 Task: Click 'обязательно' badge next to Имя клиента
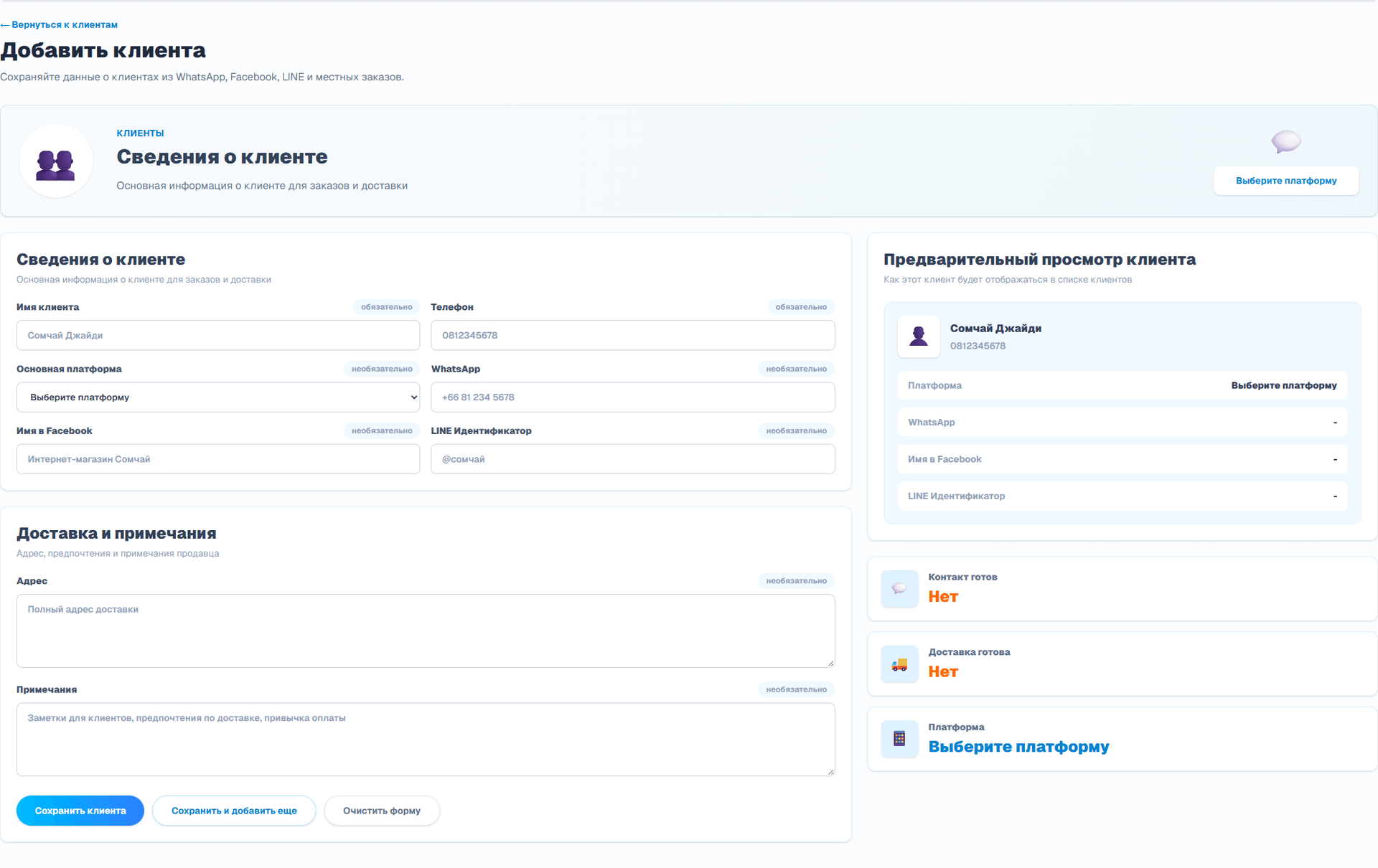386,307
